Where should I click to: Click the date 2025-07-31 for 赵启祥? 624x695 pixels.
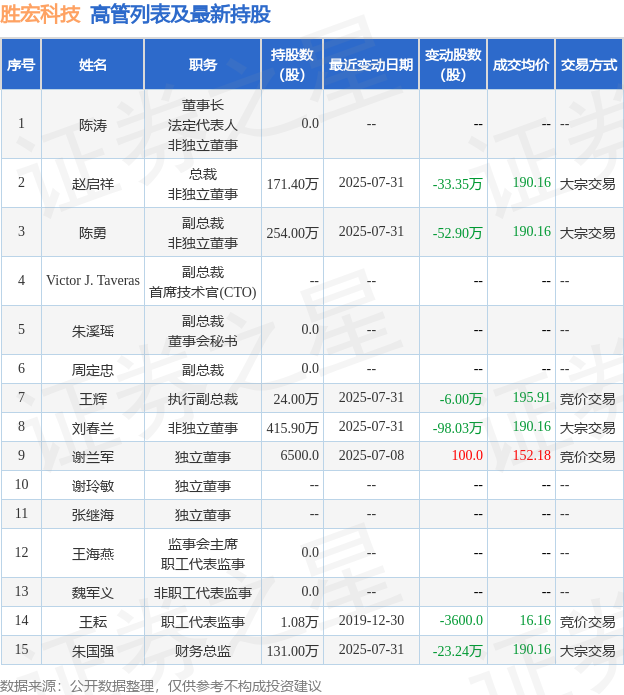tap(371, 182)
